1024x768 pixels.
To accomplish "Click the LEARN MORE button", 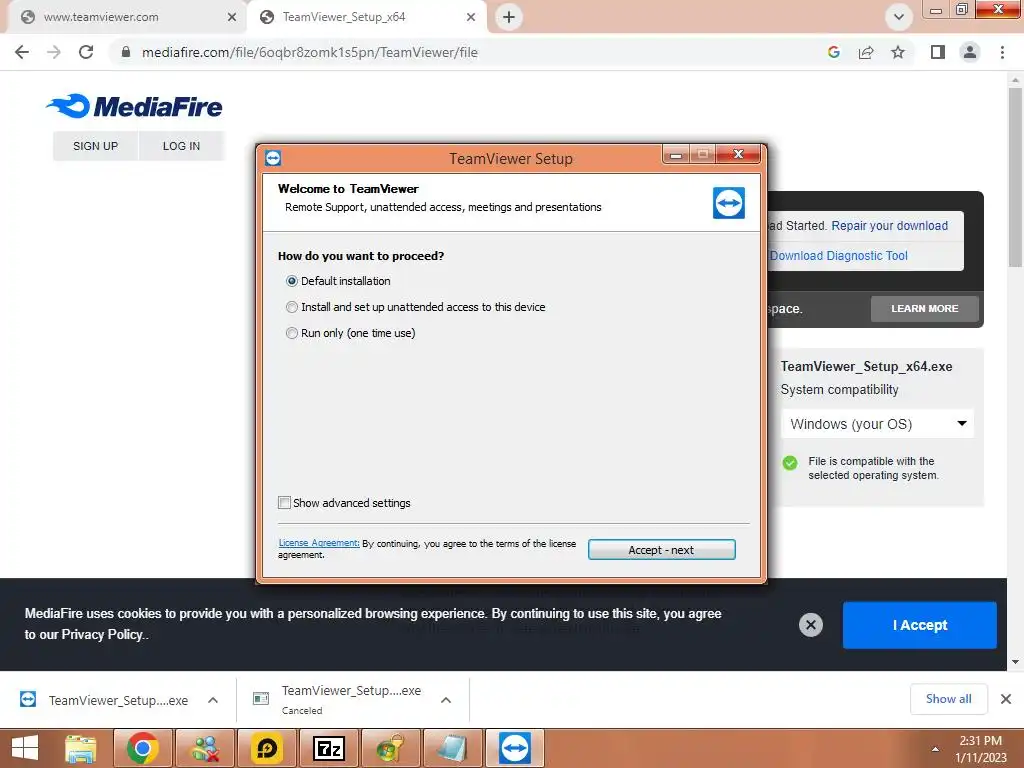I will click(x=925, y=308).
